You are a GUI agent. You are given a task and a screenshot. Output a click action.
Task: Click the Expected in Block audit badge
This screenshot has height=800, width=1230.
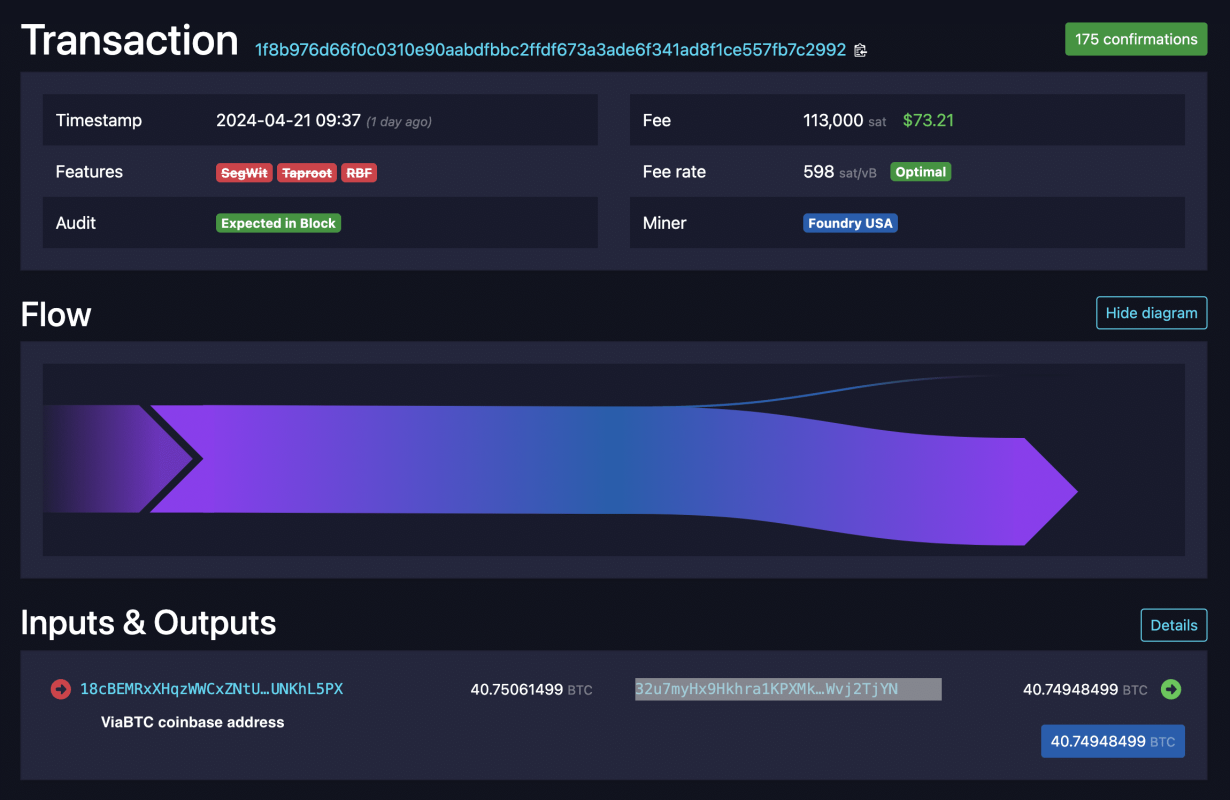[x=278, y=222]
